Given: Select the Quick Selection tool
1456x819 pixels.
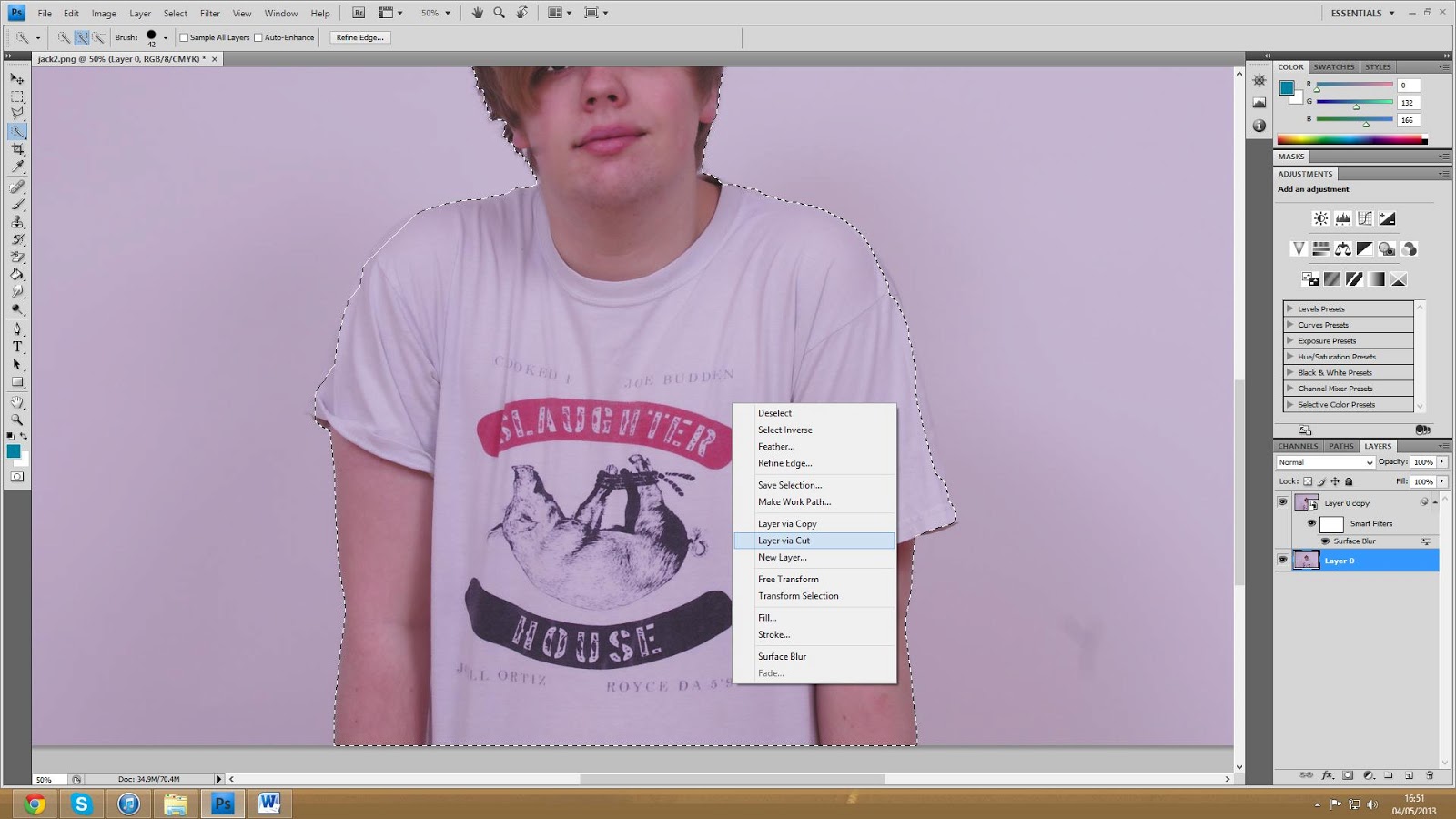Looking at the screenshot, I should point(16,130).
